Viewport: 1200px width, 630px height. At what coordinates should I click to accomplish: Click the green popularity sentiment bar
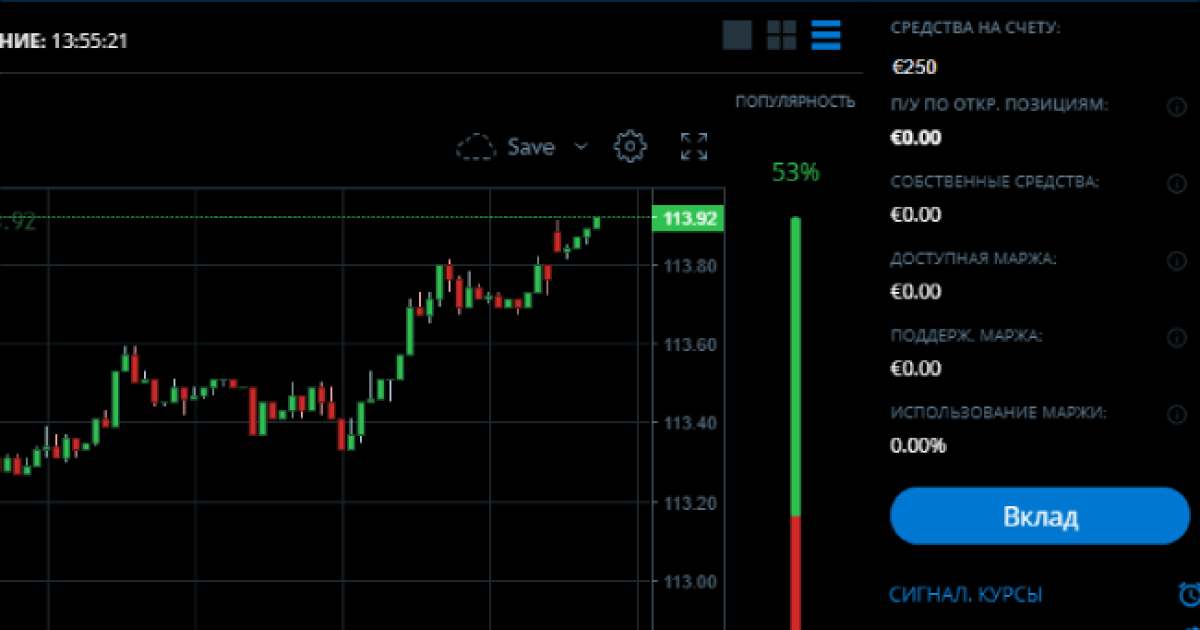(x=796, y=366)
